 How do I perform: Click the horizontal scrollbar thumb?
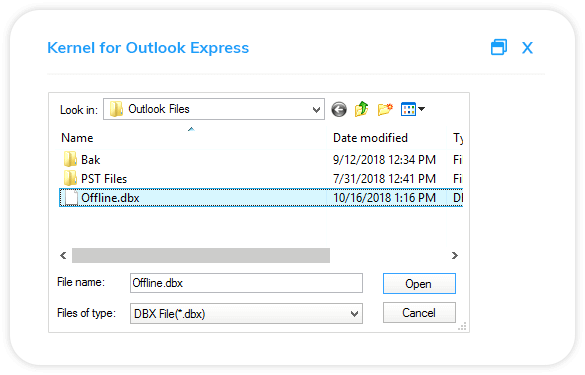[201, 256]
